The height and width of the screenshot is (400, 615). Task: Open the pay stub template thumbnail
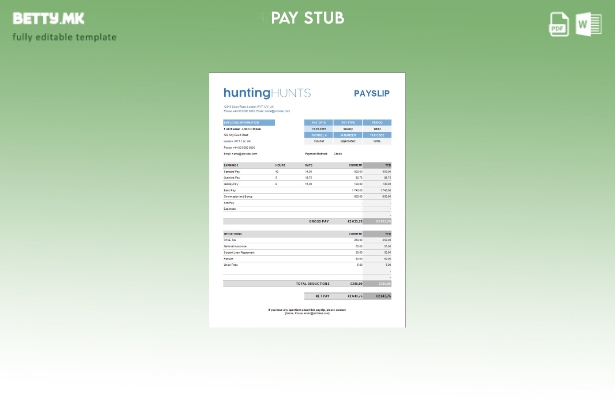coord(307,200)
